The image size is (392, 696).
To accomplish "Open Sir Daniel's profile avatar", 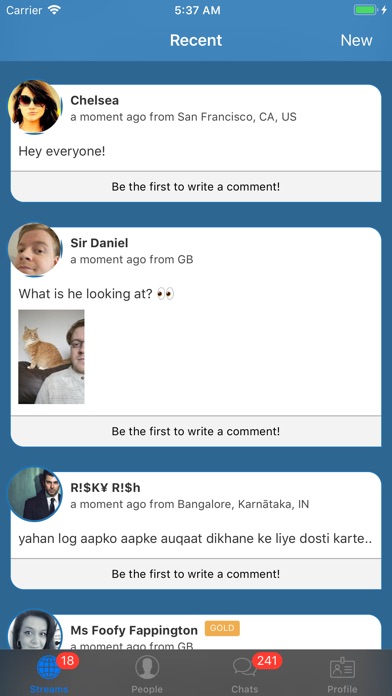I will pyautogui.click(x=34, y=249).
